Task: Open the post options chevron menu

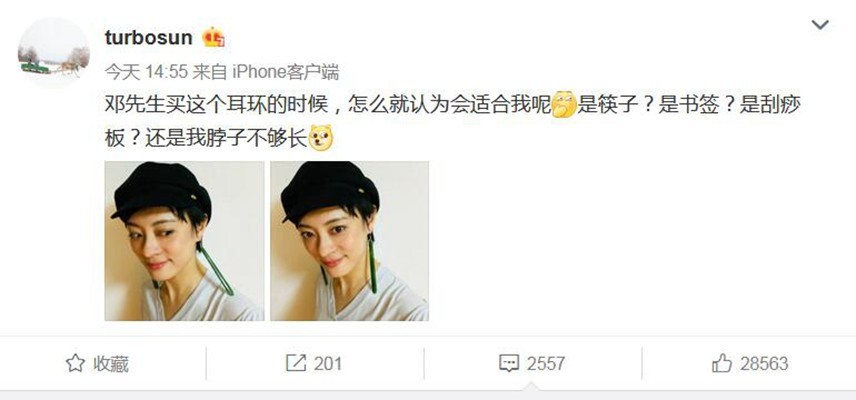Action: pyautogui.click(x=820, y=25)
